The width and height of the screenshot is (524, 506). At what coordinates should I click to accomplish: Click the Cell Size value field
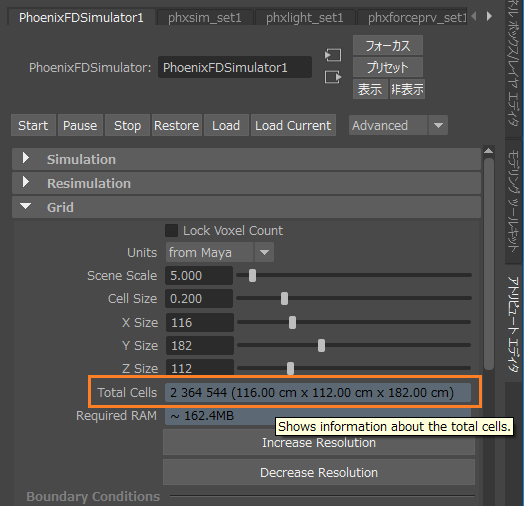199,298
